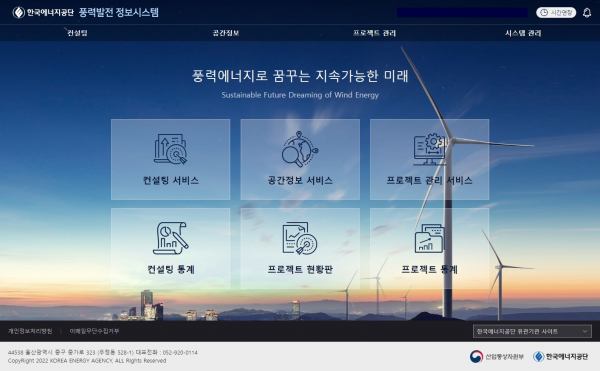This screenshot has height=371, width=600.
Task: Click the notification bell icon
Action: (x=587, y=13)
